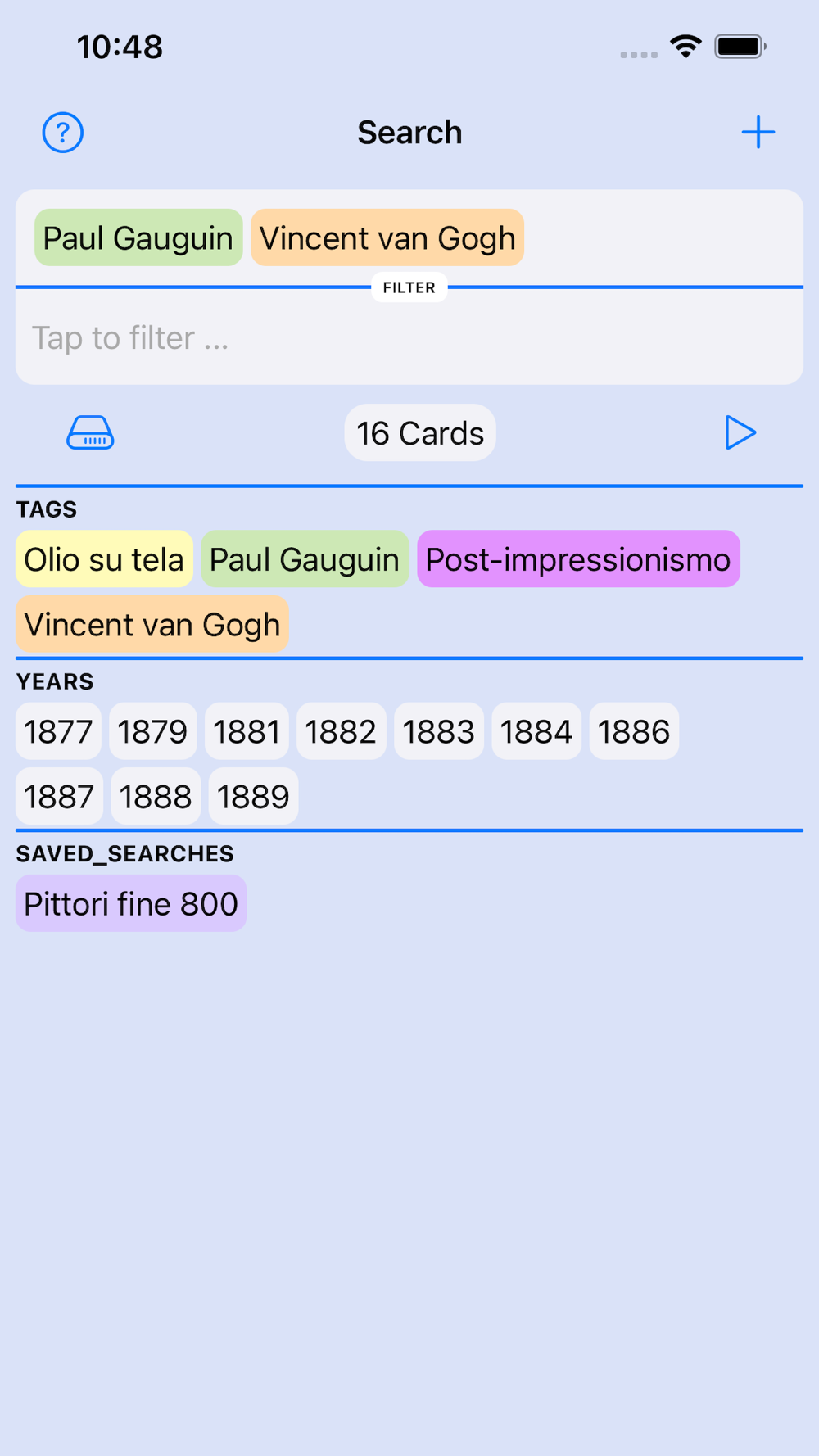The image size is (819, 1456).
Task: Toggle Vincent van Gogh in Tags list
Action: click(x=152, y=624)
